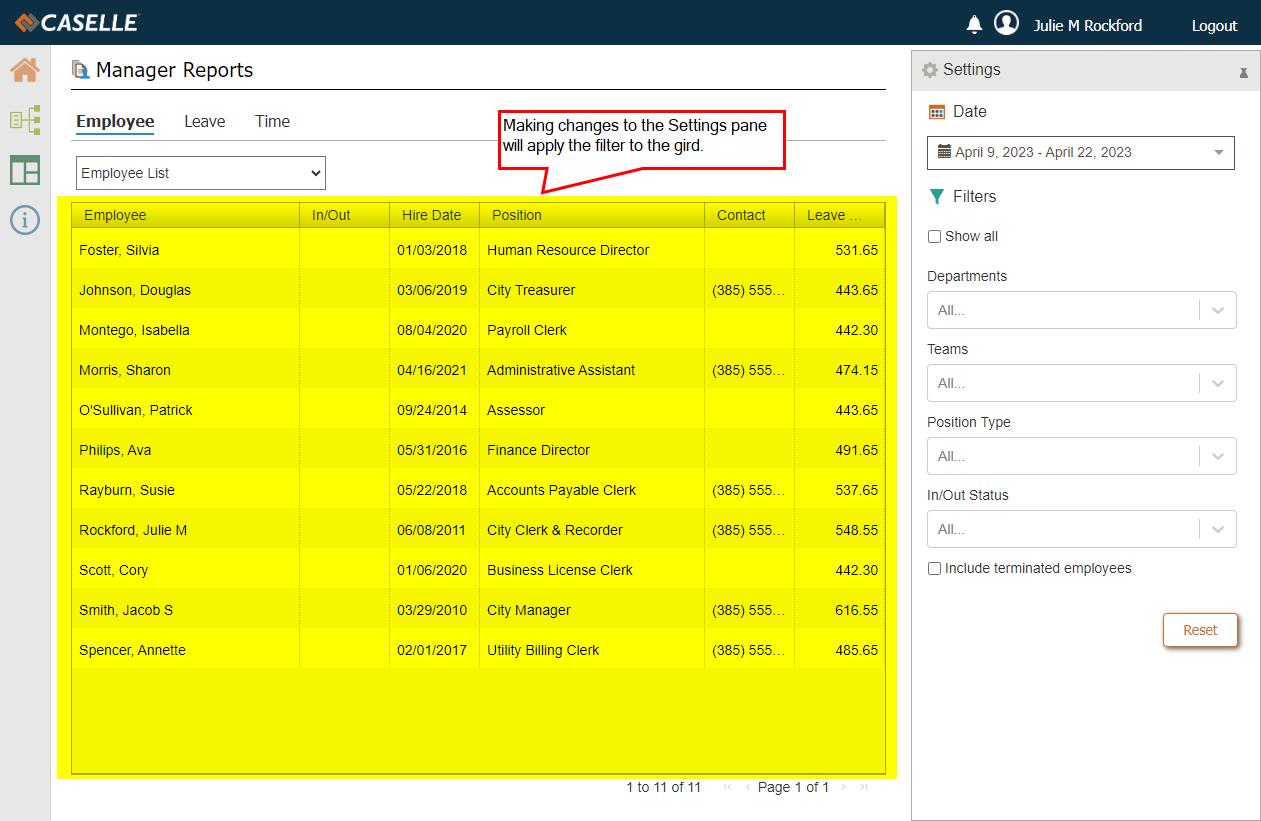Open notifications bell icon
The image size is (1261, 821).
pyautogui.click(x=974, y=25)
